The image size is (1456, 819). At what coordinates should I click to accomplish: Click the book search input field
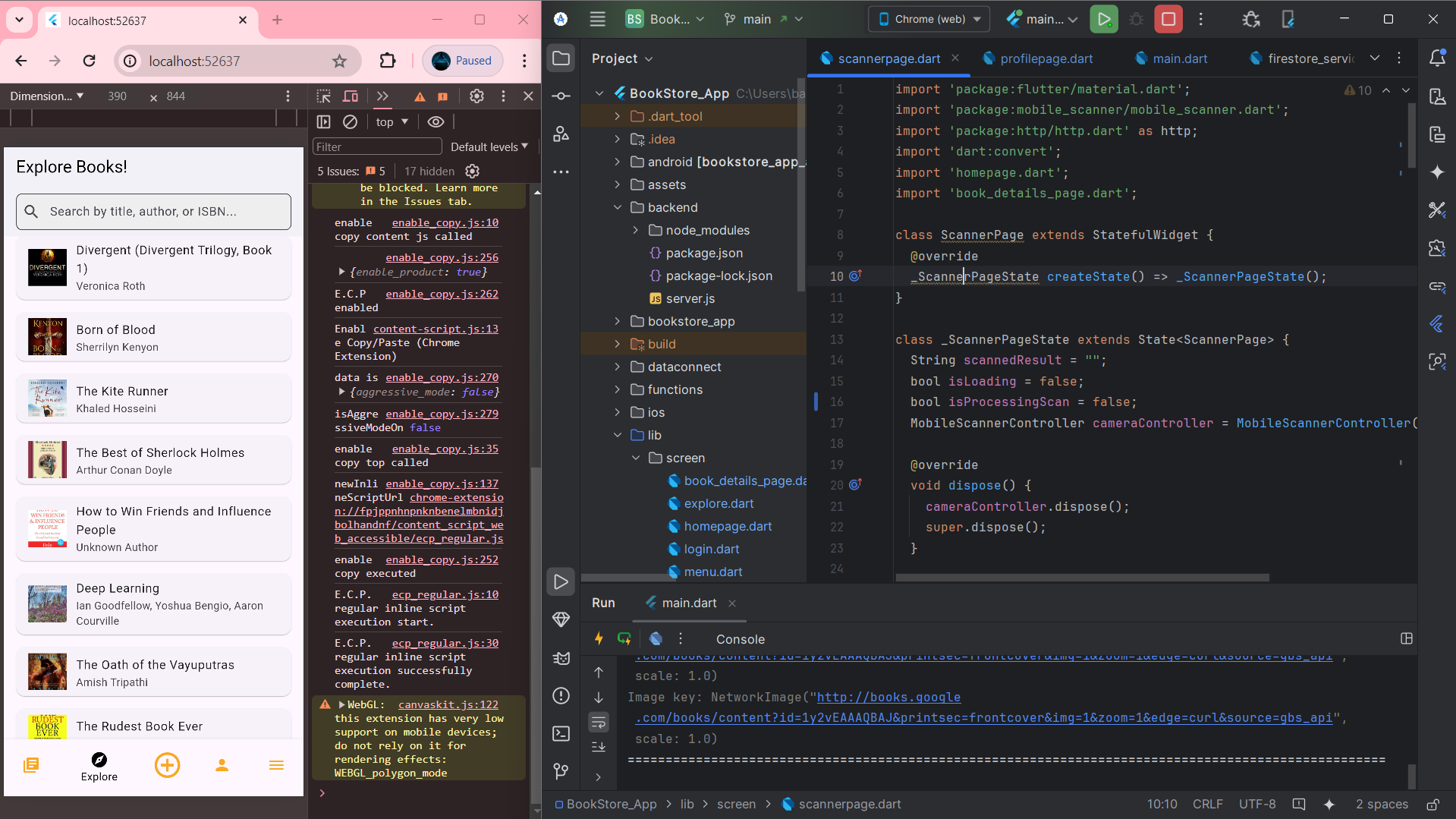[153, 212]
